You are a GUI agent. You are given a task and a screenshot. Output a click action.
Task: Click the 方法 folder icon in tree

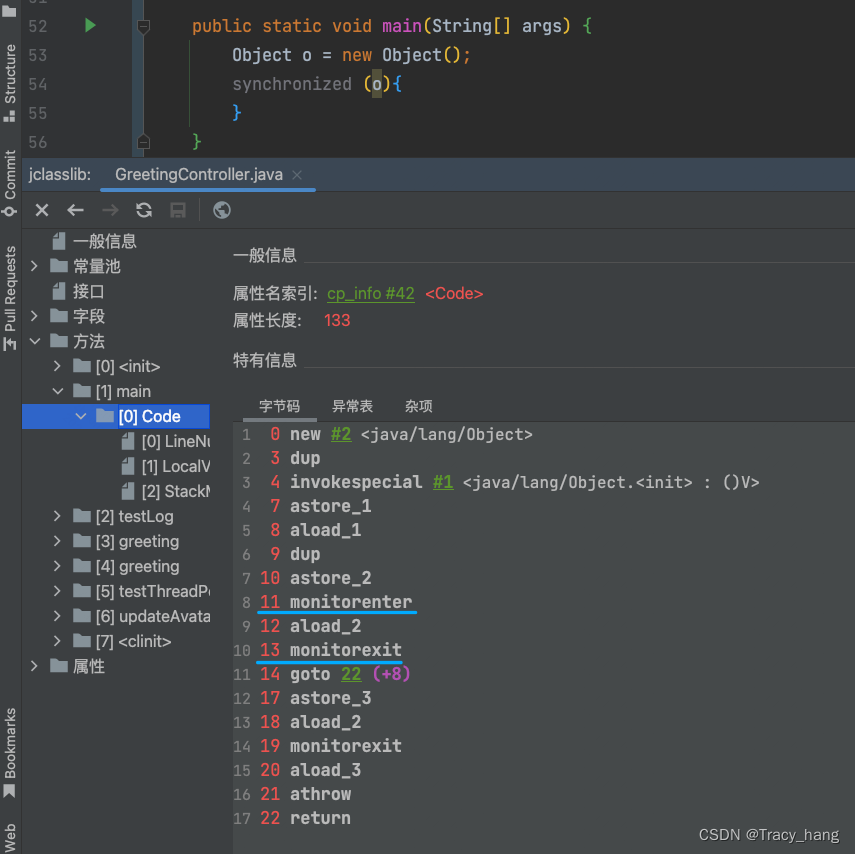58,341
